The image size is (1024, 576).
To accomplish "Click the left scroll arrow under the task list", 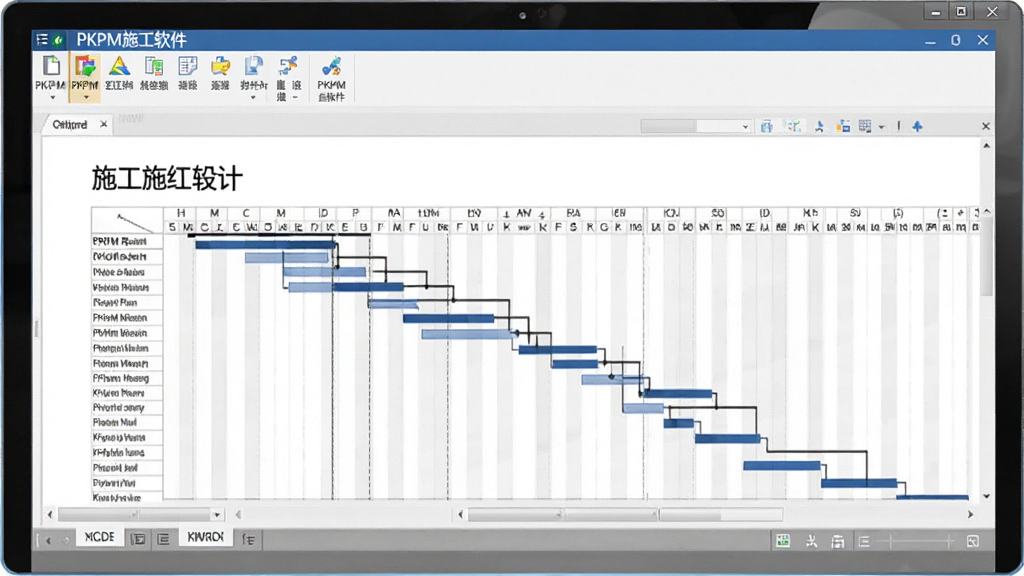I will click(x=50, y=515).
